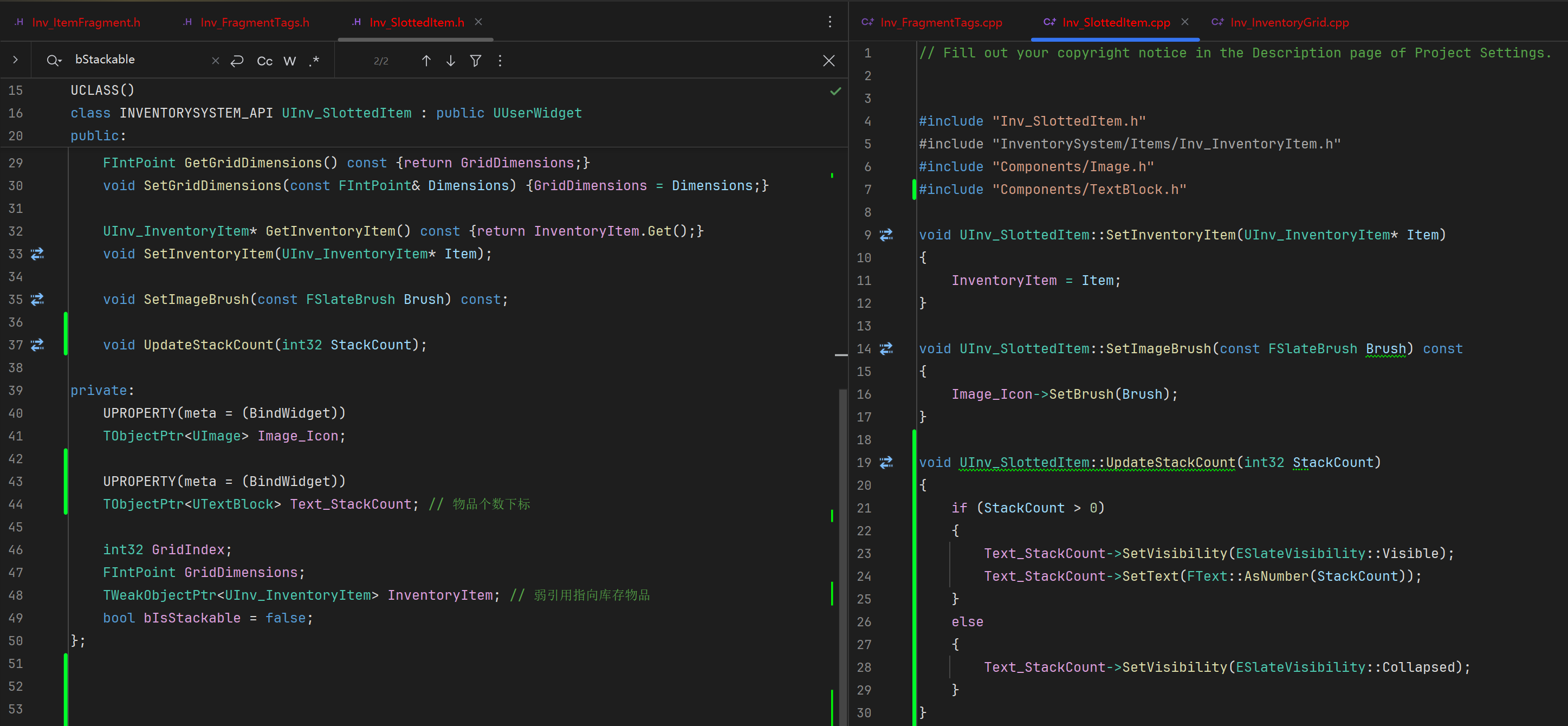The image size is (1568, 726).
Task: Go to previous search occurrence arrow
Action: [426, 60]
